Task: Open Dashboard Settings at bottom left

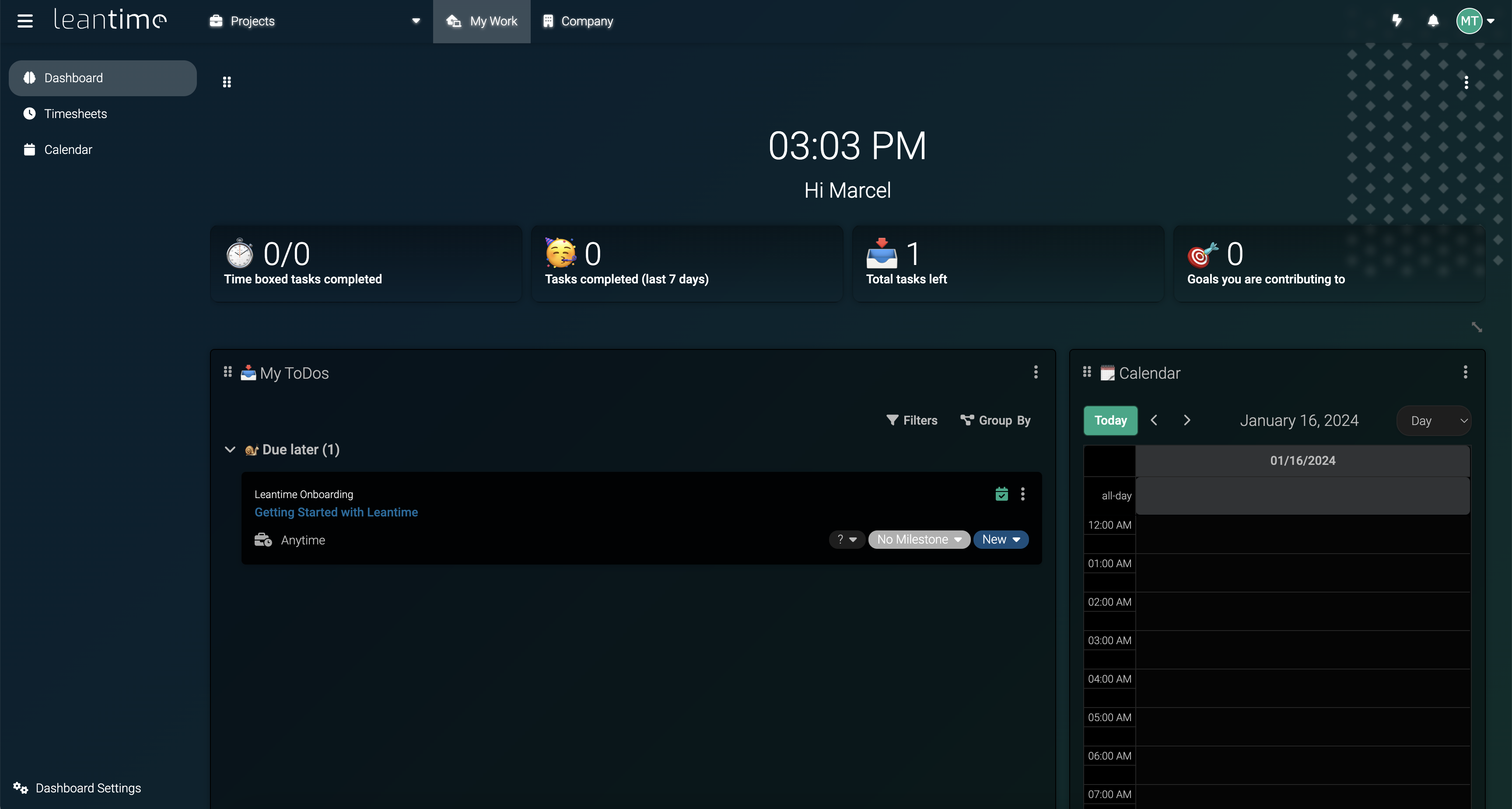Action: (x=87, y=788)
